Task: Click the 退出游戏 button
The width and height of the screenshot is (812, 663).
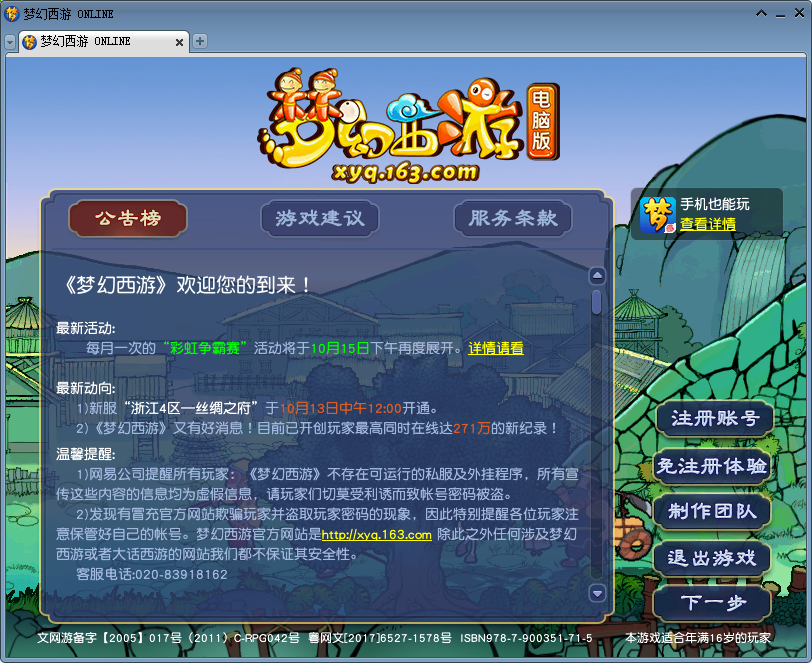Action: (x=712, y=558)
